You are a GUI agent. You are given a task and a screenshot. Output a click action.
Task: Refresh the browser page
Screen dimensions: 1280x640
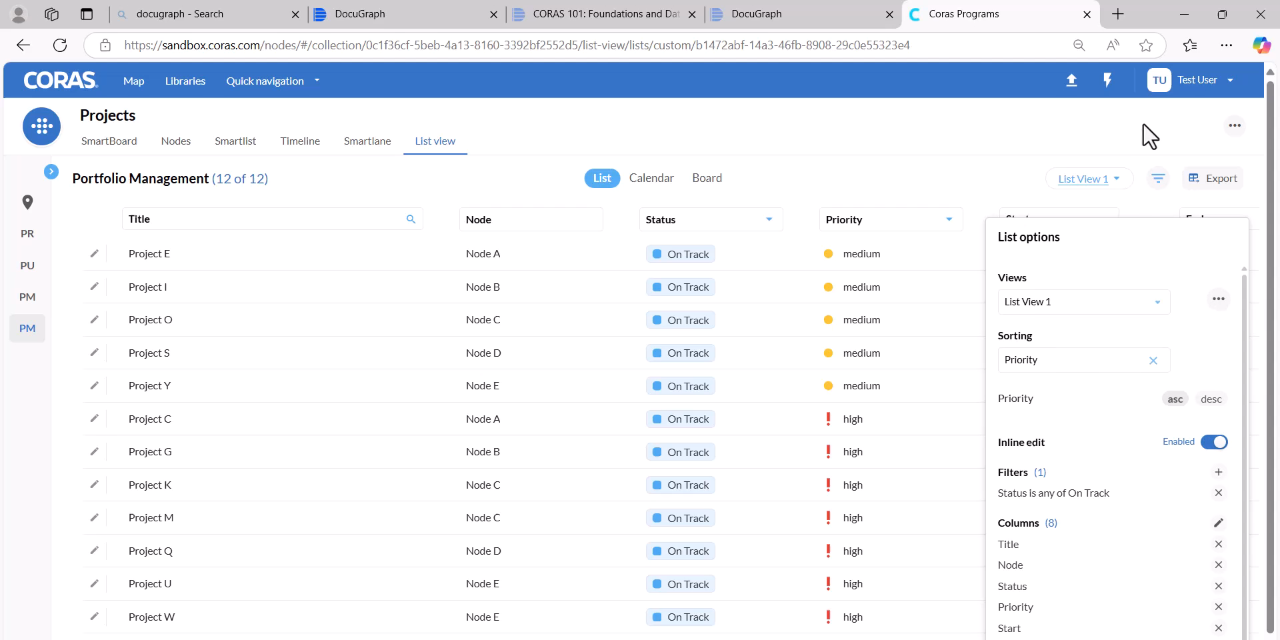tap(60, 45)
